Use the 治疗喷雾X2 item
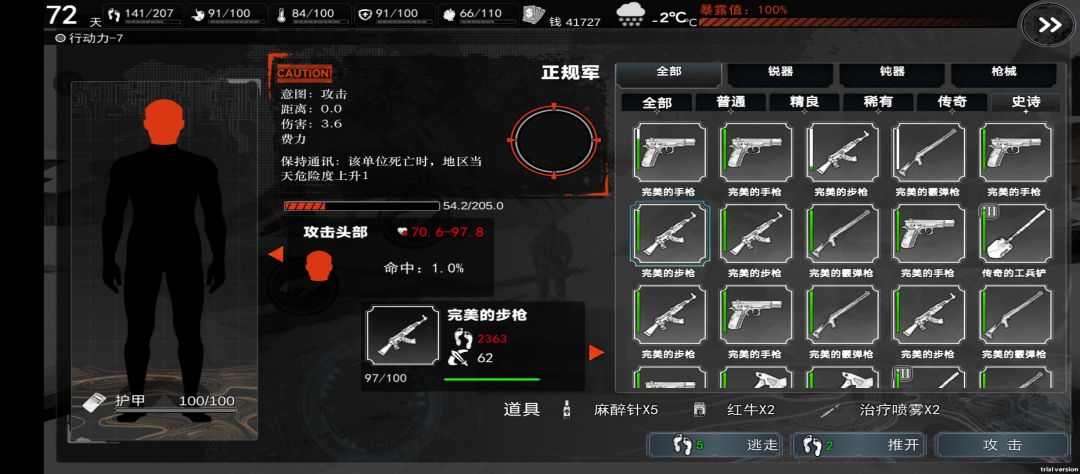Image resolution: width=1080 pixels, height=474 pixels. (900, 410)
